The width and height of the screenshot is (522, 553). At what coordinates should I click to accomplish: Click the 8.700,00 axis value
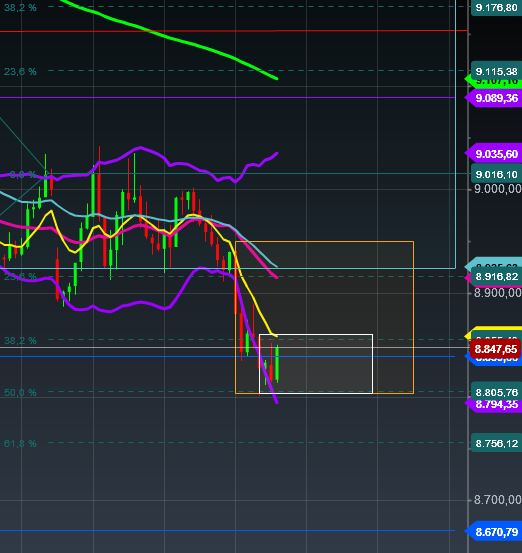(497, 500)
